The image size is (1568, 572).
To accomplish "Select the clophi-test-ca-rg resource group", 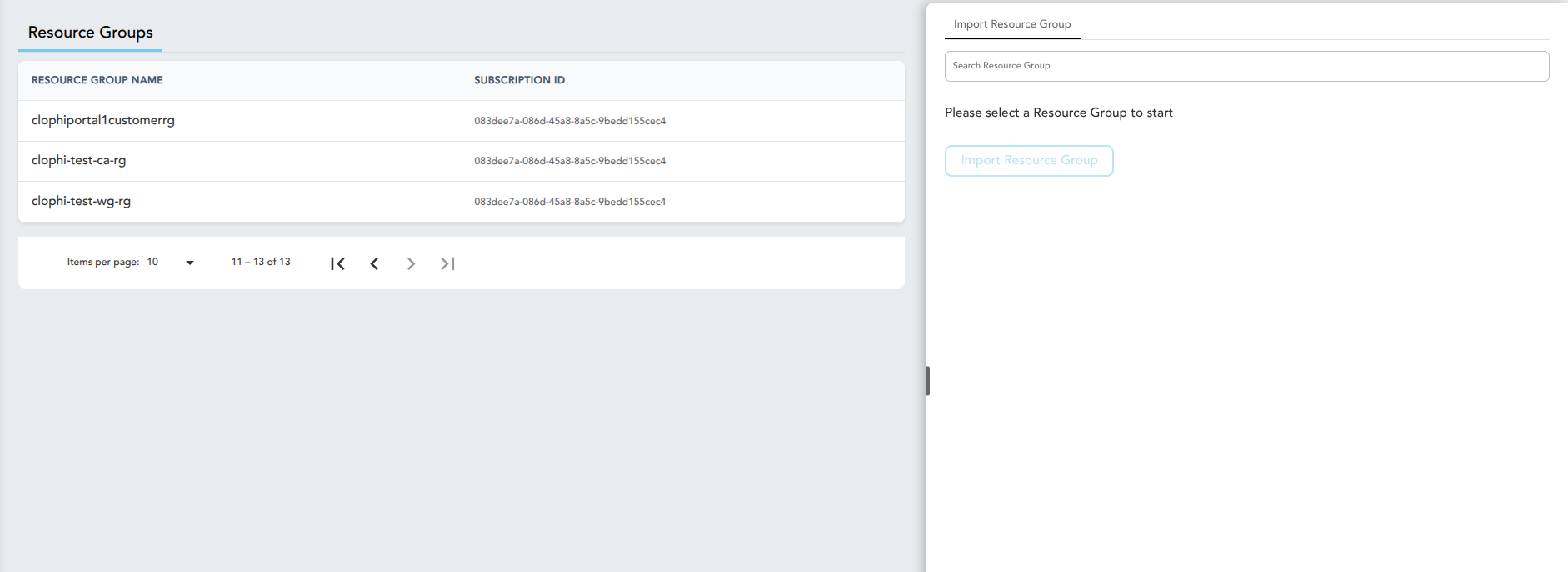I will click(x=462, y=161).
